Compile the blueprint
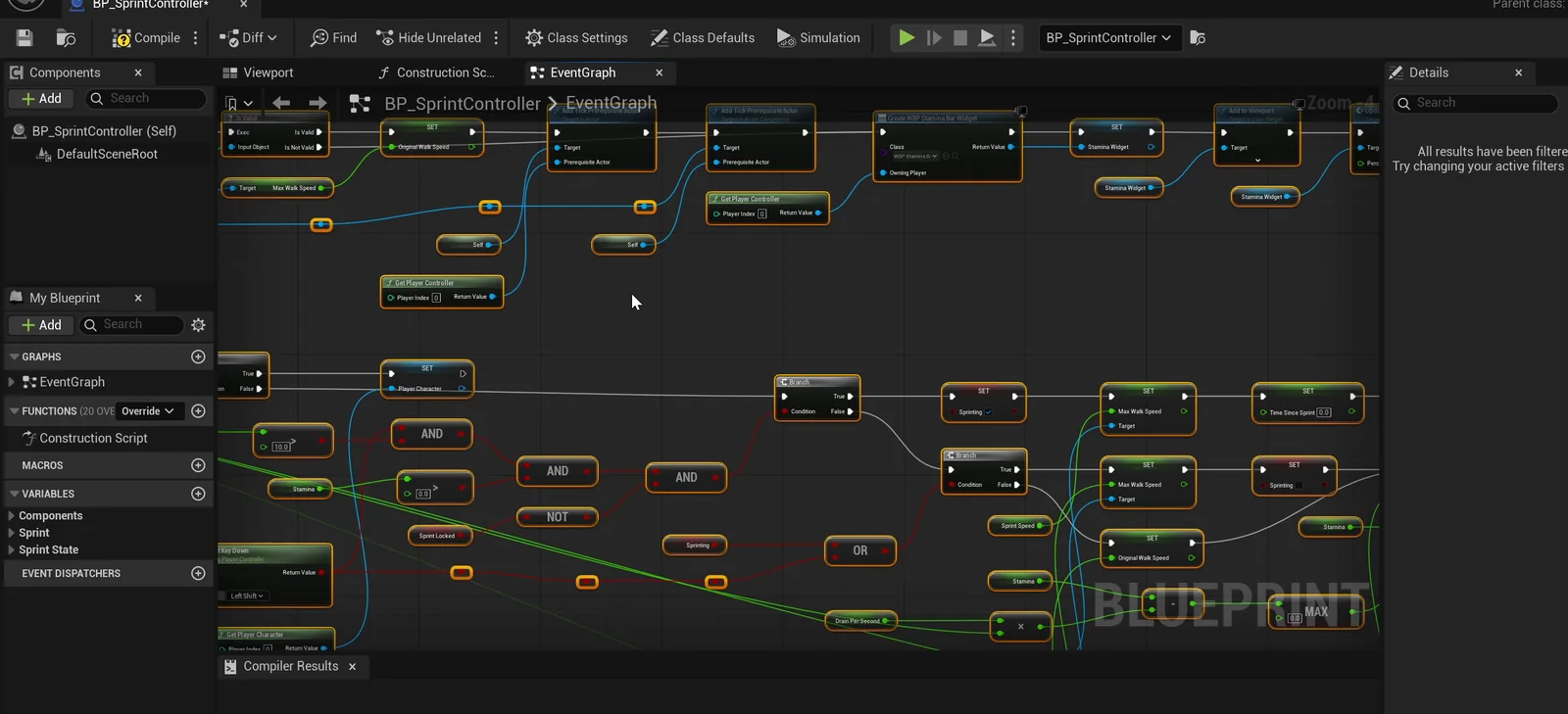This screenshot has height=714, width=1568. tap(145, 38)
